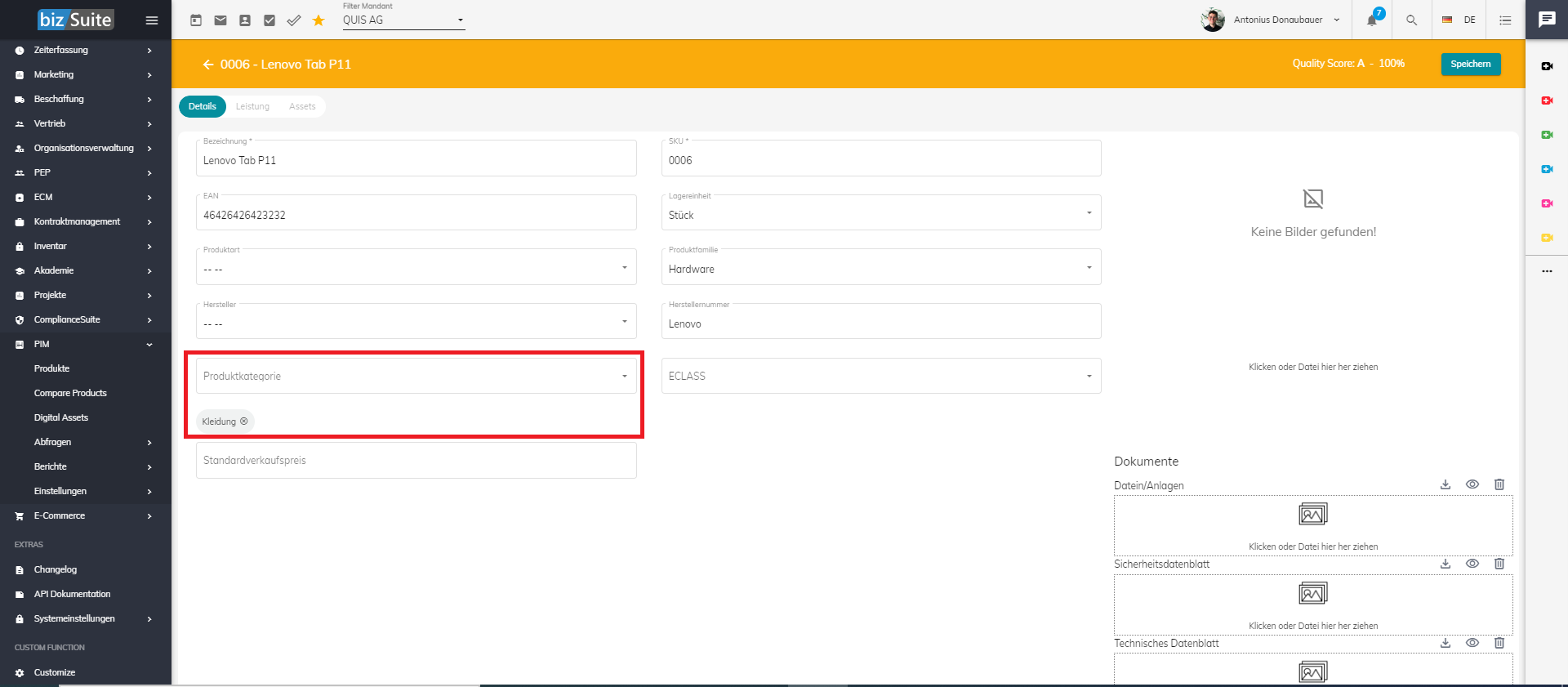This screenshot has width=1568, height=687.
Task: Open the Filter Mandant QUIS AG dropdown
Action: [403, 20]
